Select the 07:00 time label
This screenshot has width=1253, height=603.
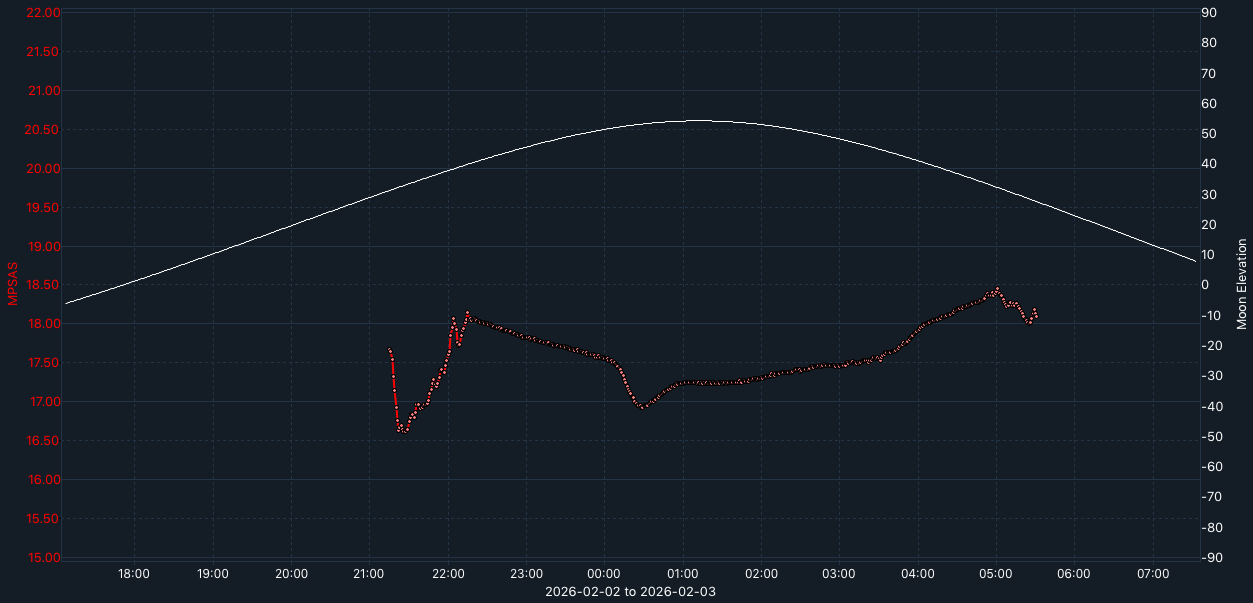pos(1153,573)
